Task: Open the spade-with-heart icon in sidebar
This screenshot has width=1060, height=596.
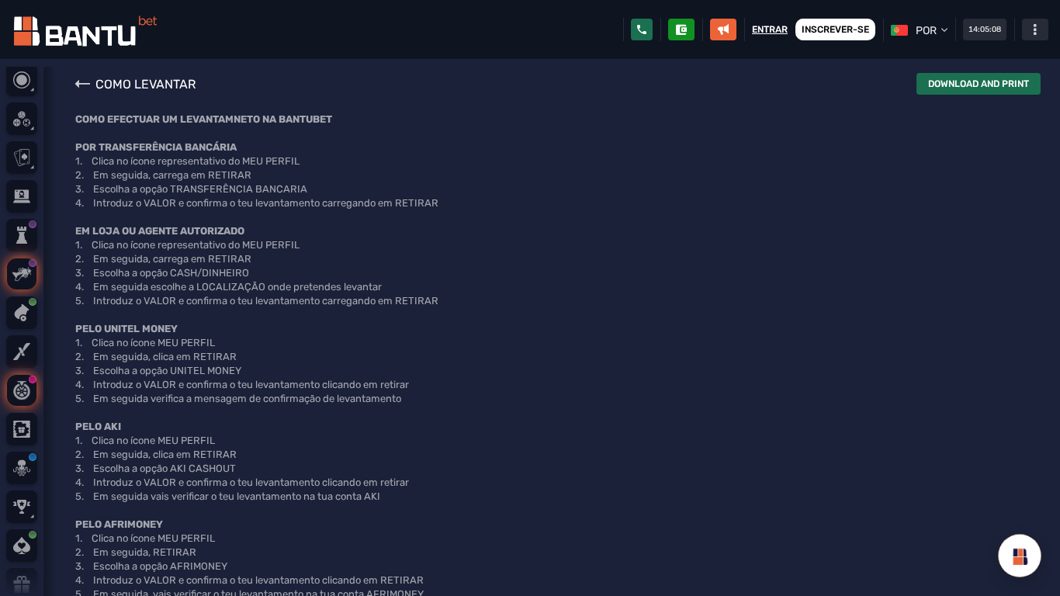Action: [x=22, y=545]
